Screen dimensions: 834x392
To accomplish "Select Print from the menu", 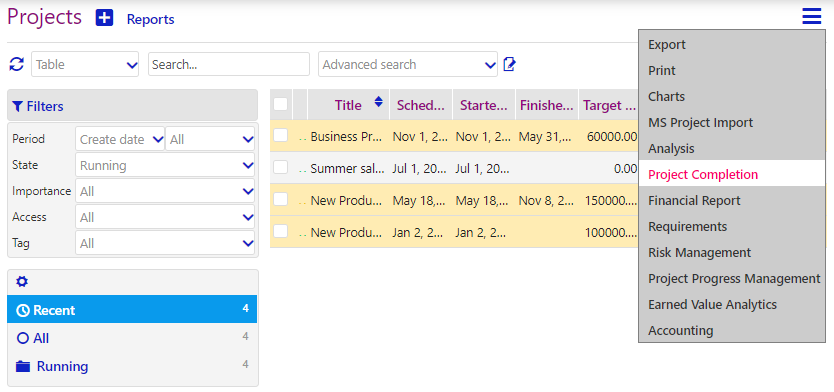I will pyautogui.click(x=732, y=70).
